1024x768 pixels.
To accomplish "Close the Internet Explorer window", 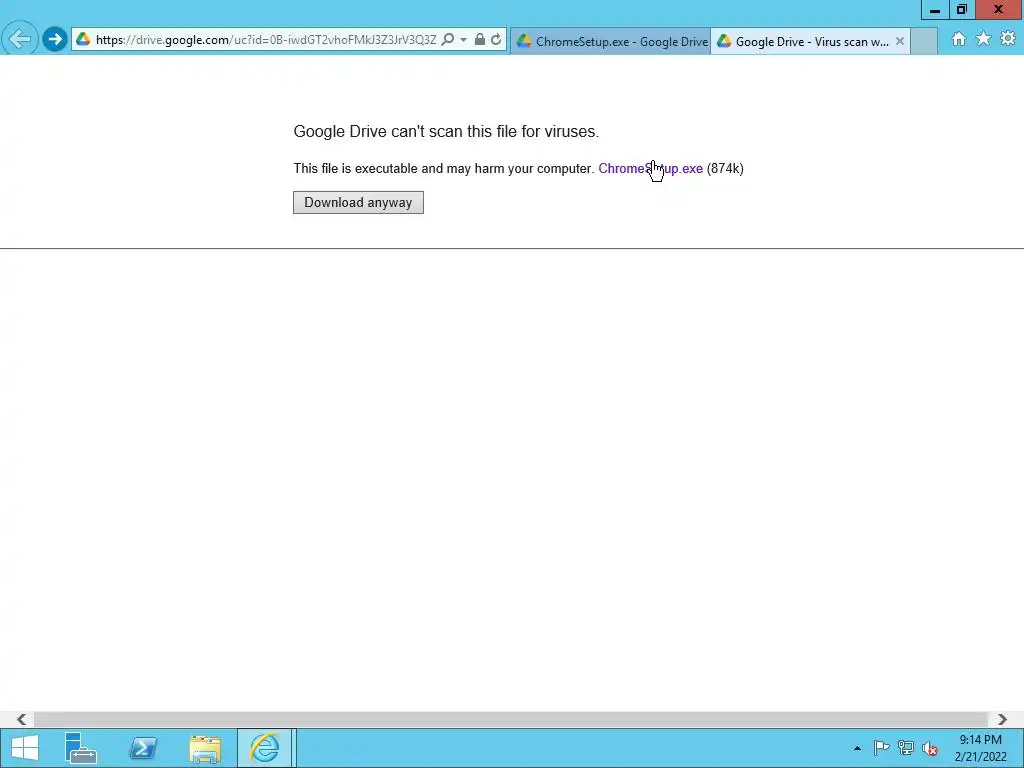I will [x=999, y=10].
